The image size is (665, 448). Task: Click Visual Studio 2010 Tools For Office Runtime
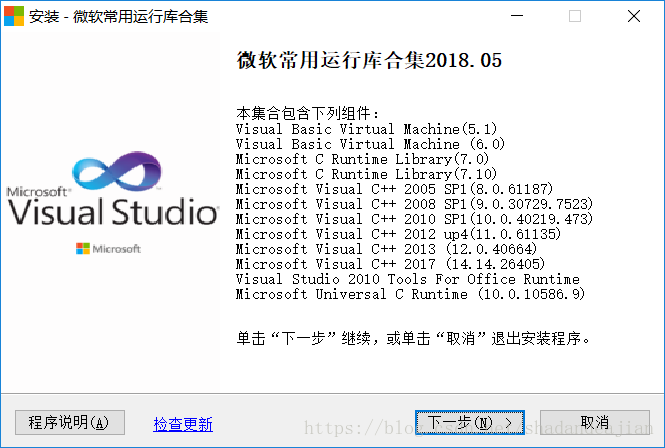click(x=408, y=279)
